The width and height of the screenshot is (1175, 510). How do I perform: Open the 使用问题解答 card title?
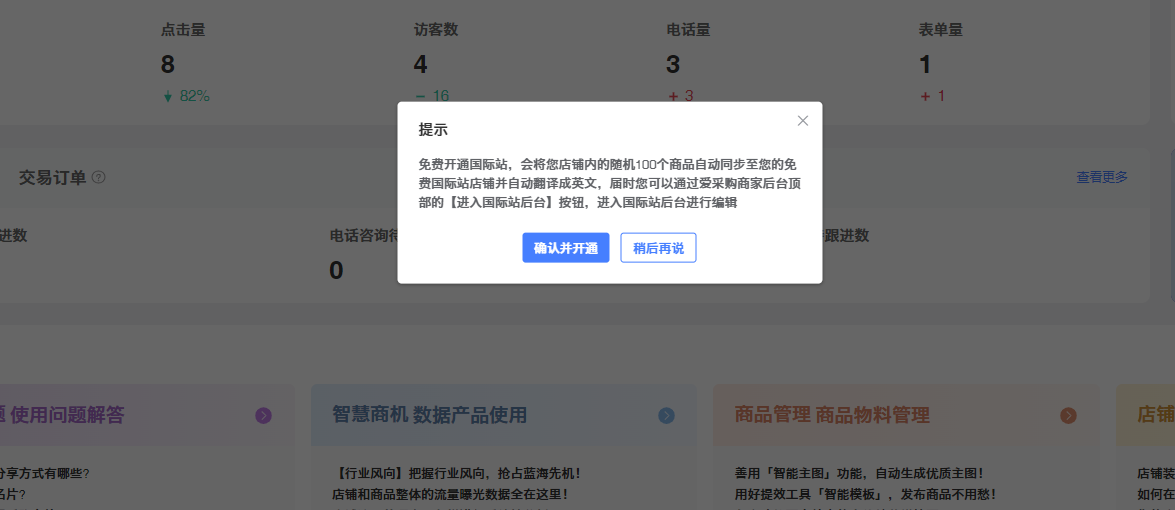pyautogui.click(x=66, y=415)
